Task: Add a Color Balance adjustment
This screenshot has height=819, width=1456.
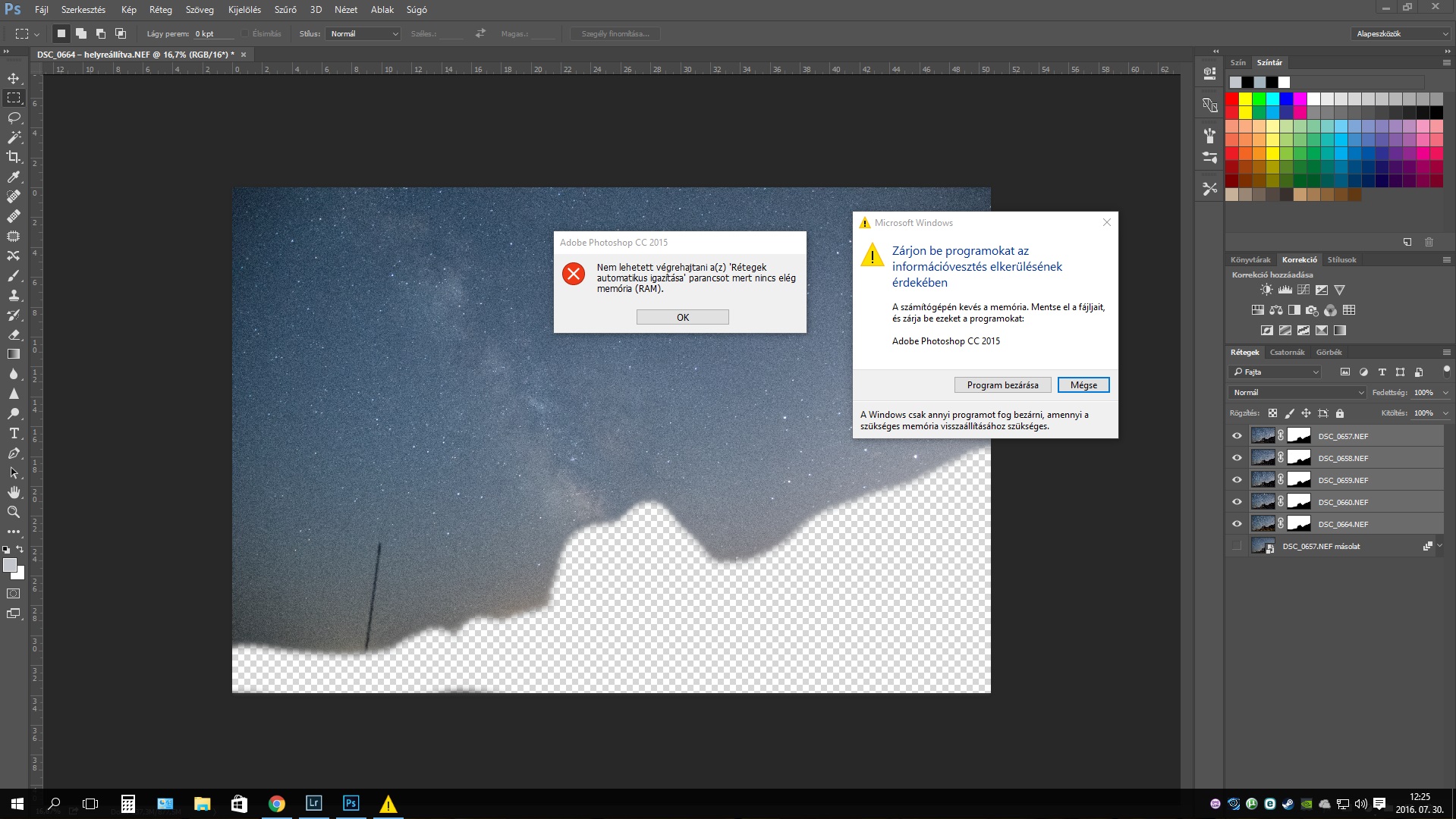Action: [x=1276, y=310]
